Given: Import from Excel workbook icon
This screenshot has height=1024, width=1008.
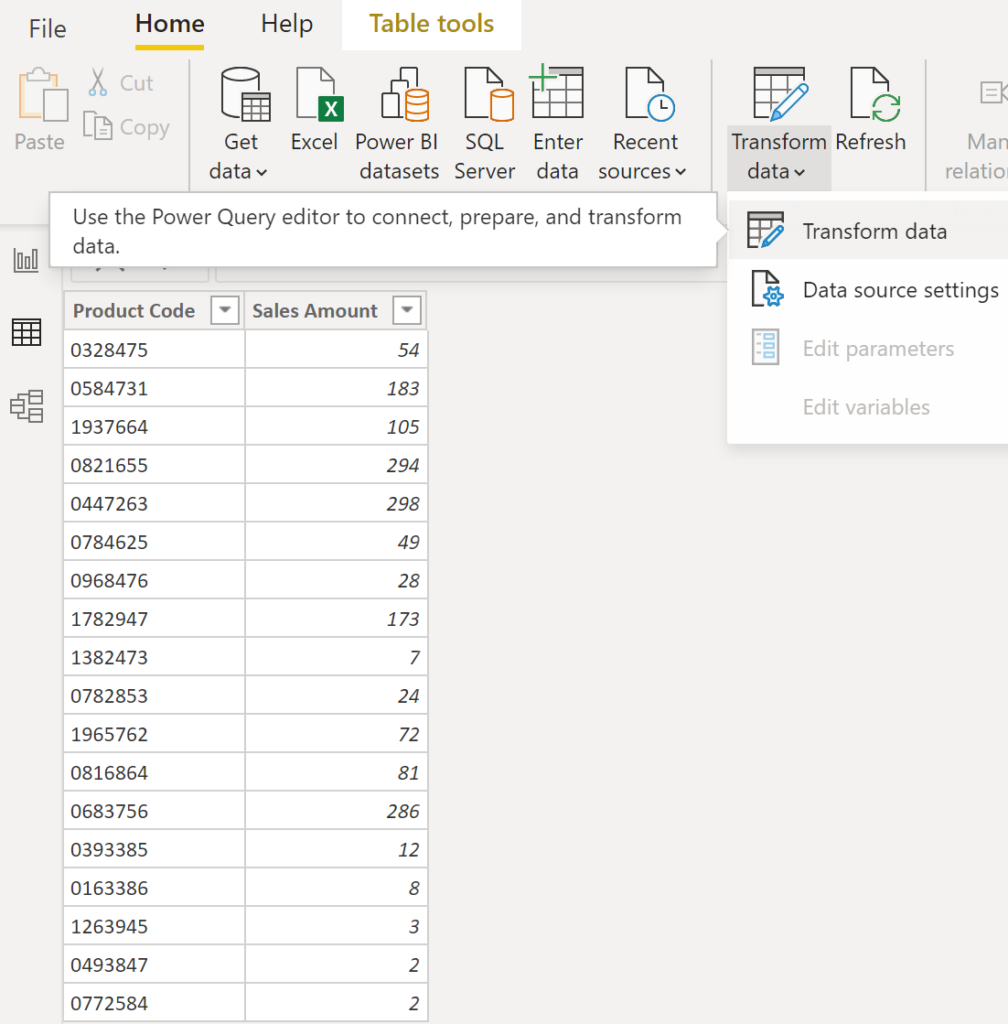Looking at the screenshot, I should click(x=320, y=94).
